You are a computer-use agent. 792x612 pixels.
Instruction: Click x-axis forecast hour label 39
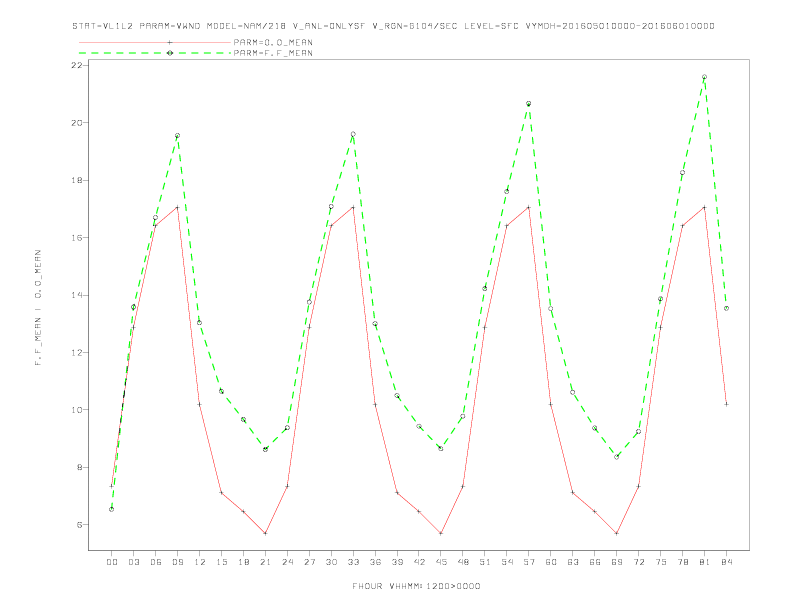coord(397,562)
